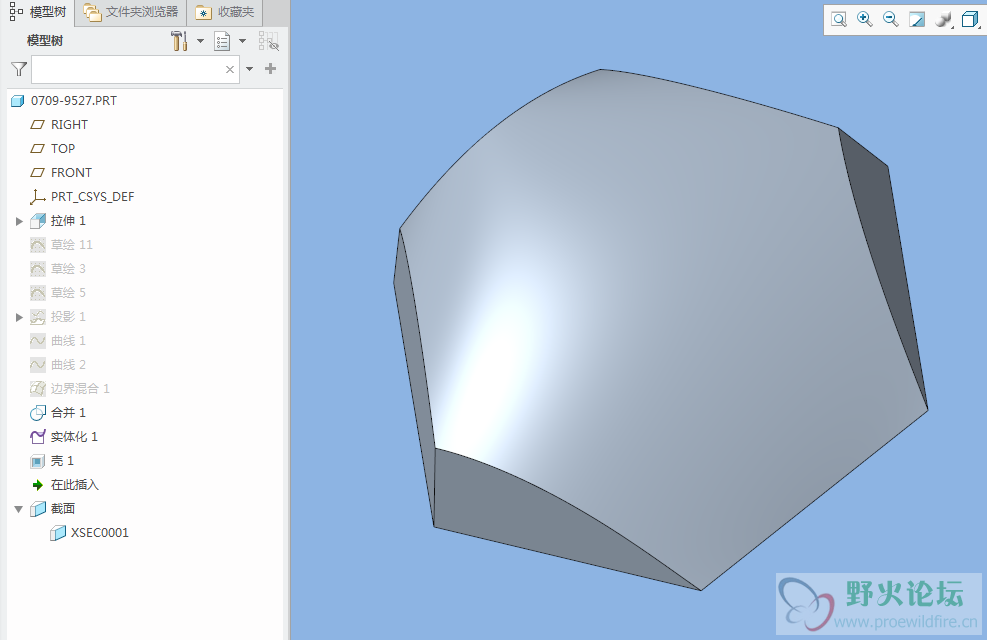Open dropdown arrow beside tree display icon
The image size is (987, 640).
pos(242,42)
